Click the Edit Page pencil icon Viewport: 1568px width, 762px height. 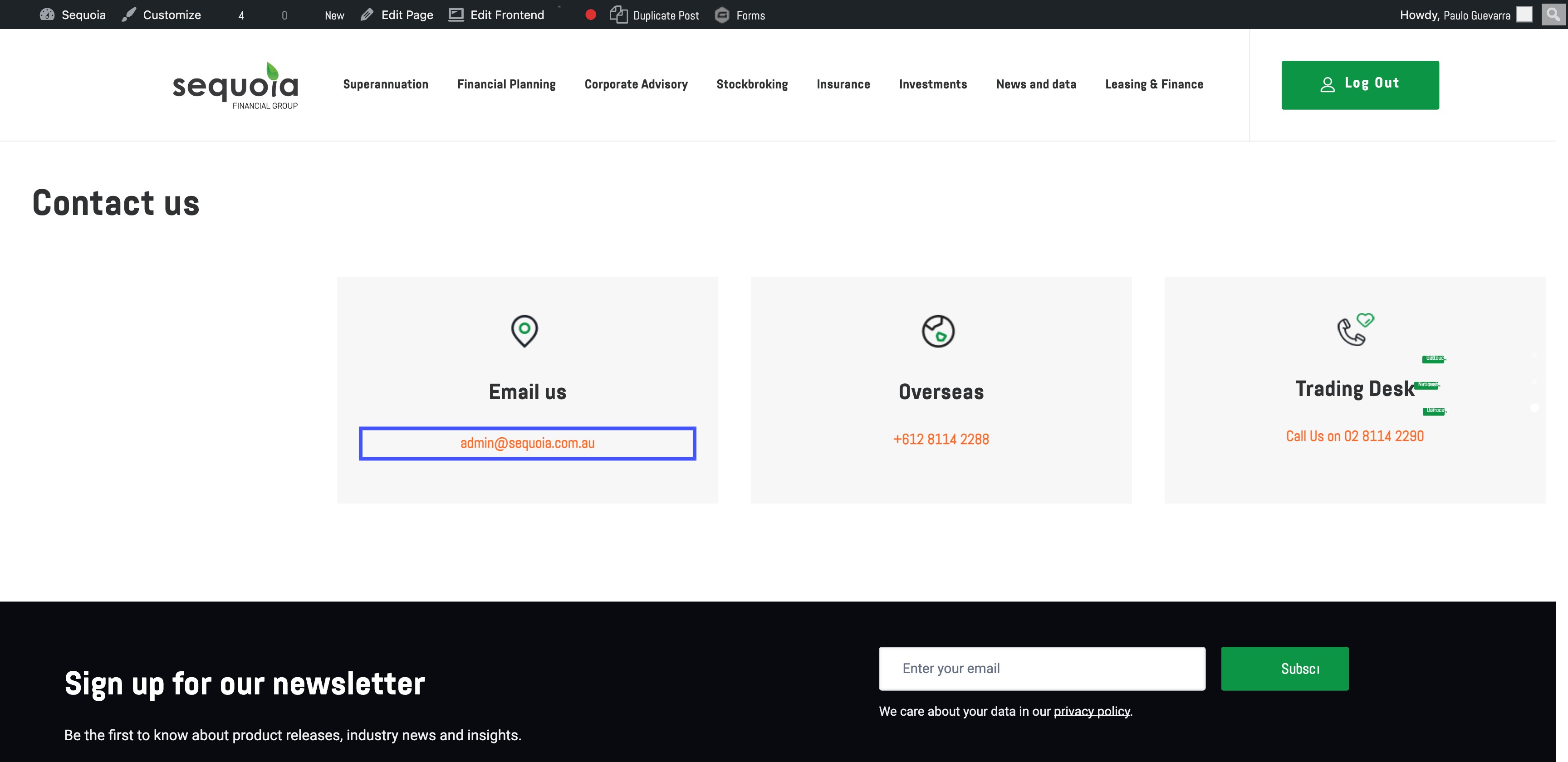[x=367, y=15]
